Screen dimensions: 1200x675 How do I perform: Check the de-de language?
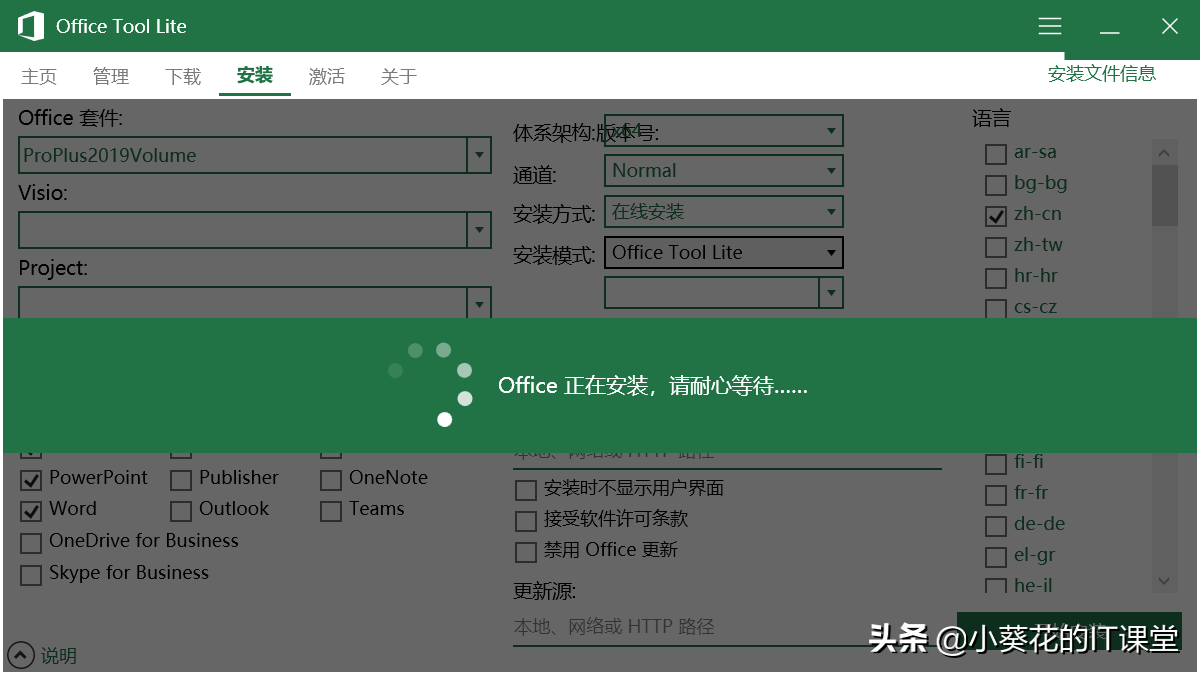pos(996,526)
